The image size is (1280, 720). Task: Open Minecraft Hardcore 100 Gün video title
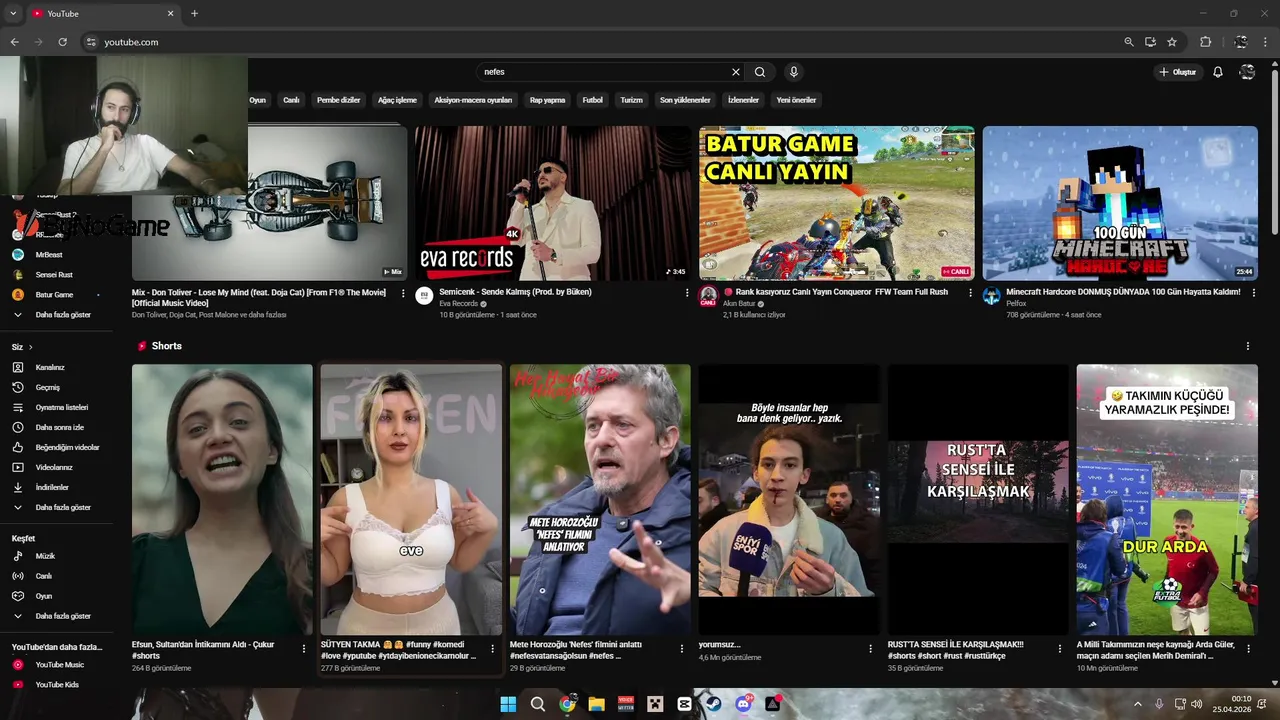(x=1123, y=292)
